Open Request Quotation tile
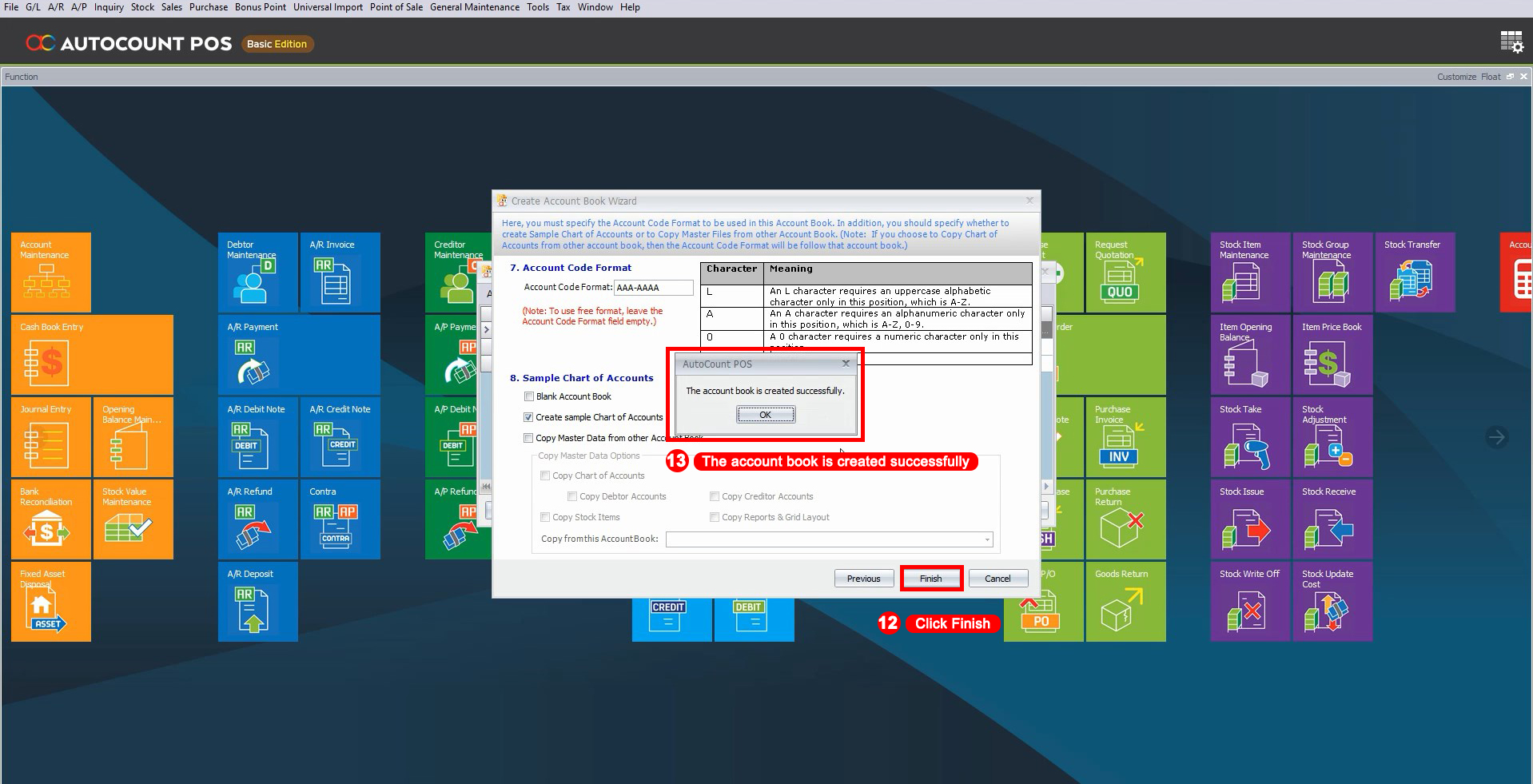Viewport: 1533px width, 784px height. (x=1126, y=273)
